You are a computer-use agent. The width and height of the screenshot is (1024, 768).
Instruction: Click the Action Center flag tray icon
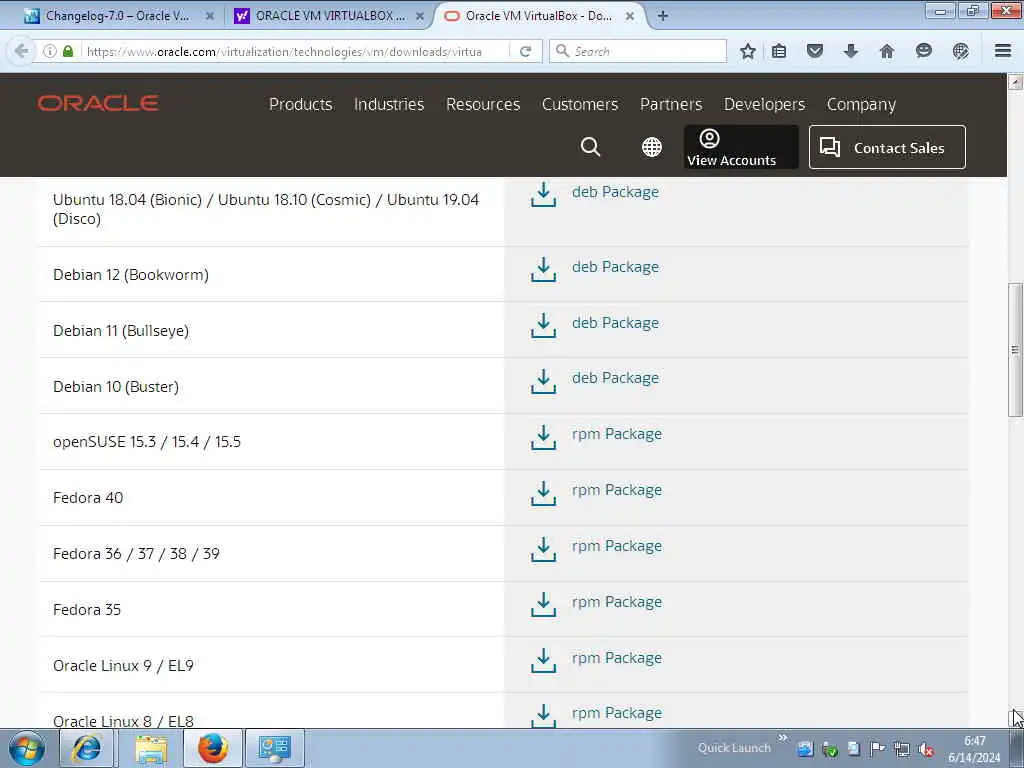pos(877,750)
